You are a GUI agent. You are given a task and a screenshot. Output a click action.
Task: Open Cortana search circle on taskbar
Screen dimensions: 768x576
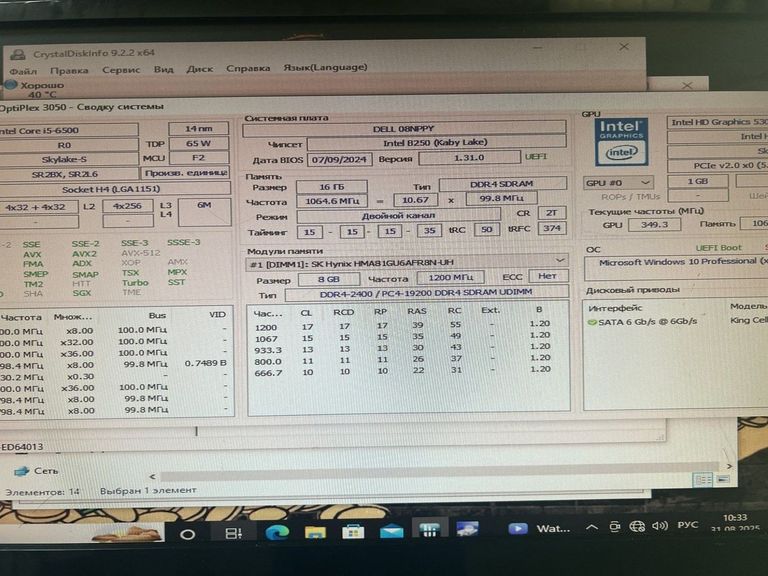(188, 534)
